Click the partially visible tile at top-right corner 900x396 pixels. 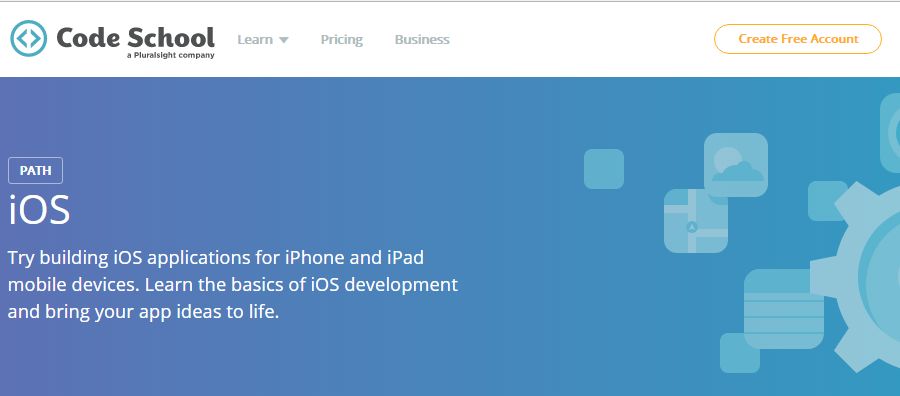890,133
